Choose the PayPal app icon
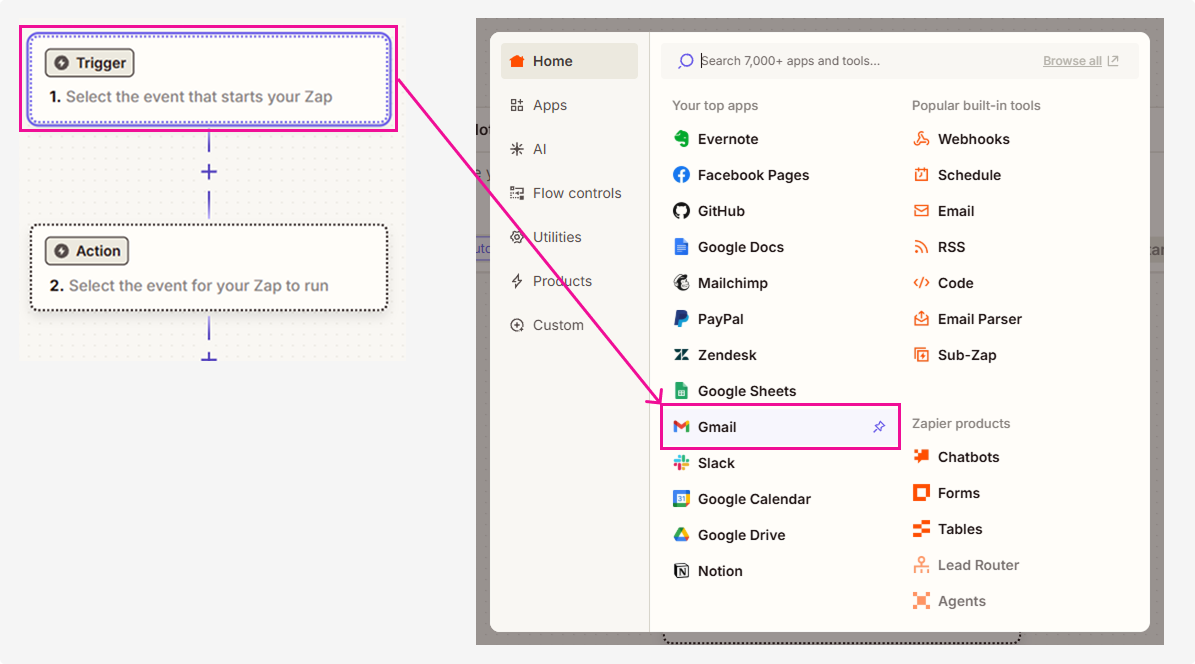This screenshot has width=1195, height=664. pyautogui.click(x=681, y=319)
